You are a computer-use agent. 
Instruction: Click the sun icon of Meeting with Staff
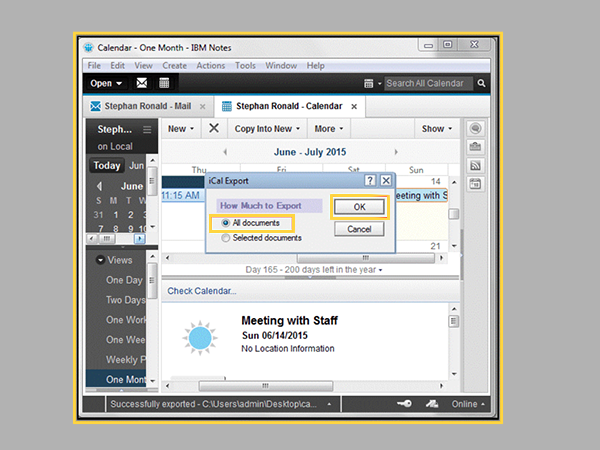pyautogui.click(x=200, y=338)
